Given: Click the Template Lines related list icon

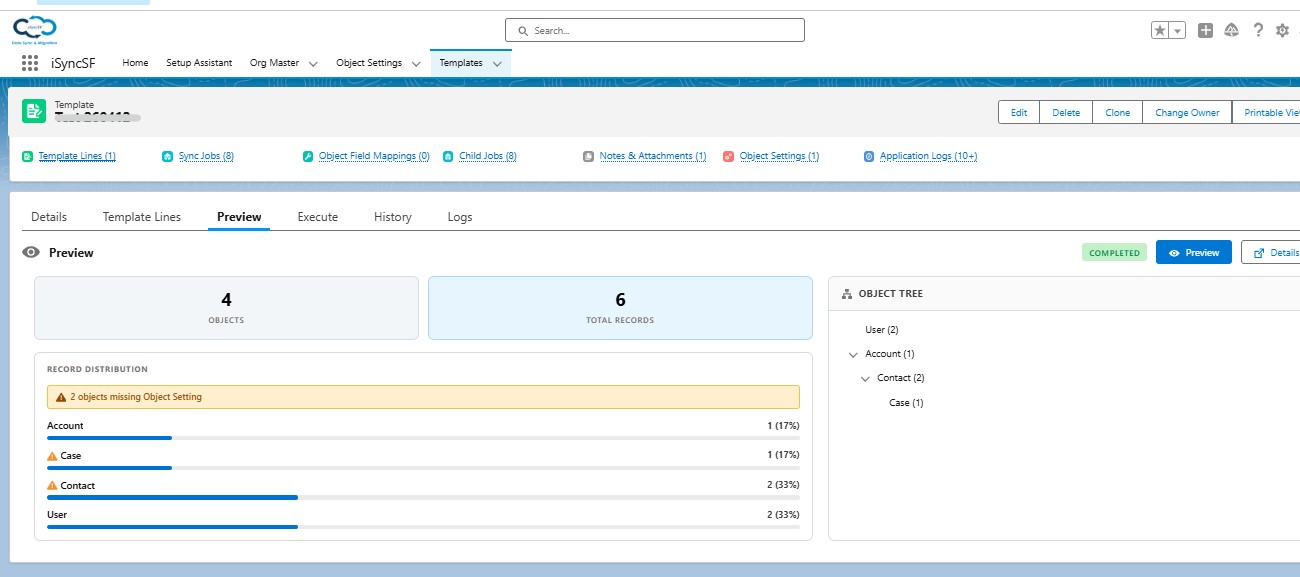Looking at the screenshot, I should 28,156.
